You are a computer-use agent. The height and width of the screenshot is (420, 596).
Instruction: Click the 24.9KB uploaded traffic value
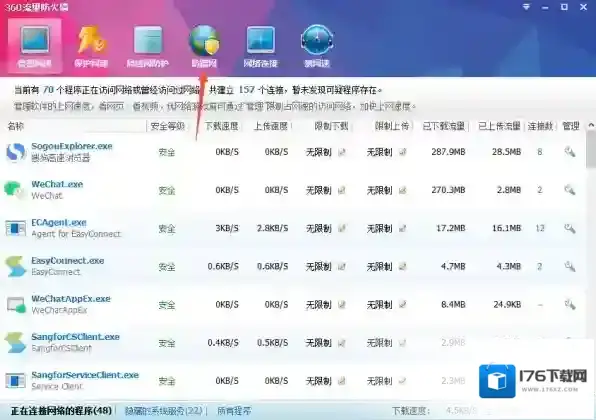507,304
